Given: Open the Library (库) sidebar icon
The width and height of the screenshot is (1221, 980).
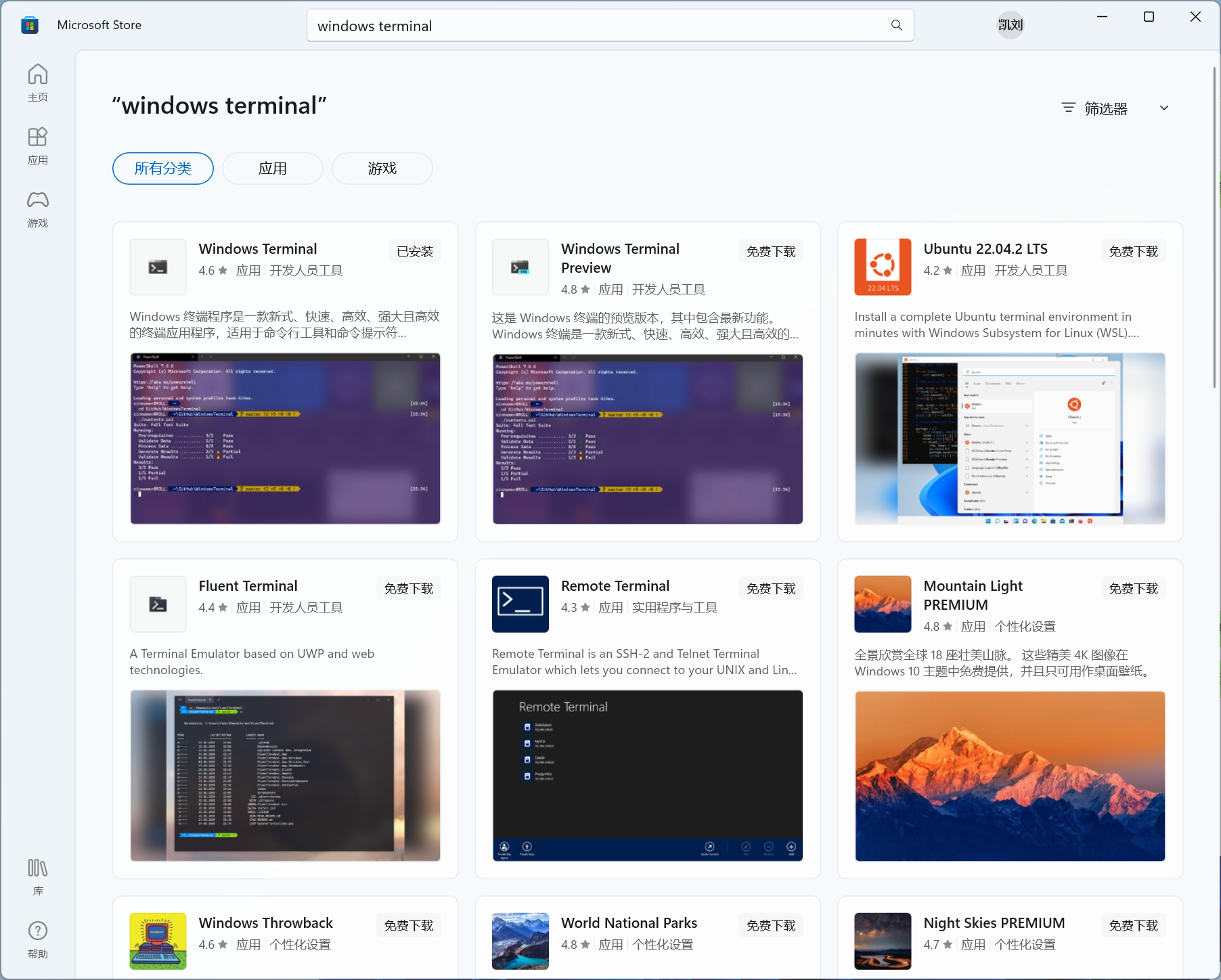Looking at the screenshot, I should tap(38, 876).
